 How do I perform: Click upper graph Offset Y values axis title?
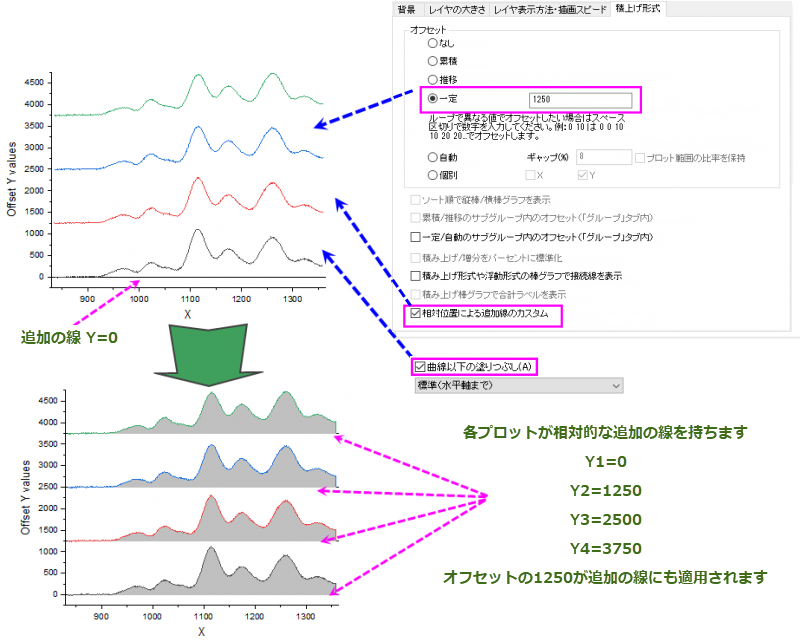(12, 179)
